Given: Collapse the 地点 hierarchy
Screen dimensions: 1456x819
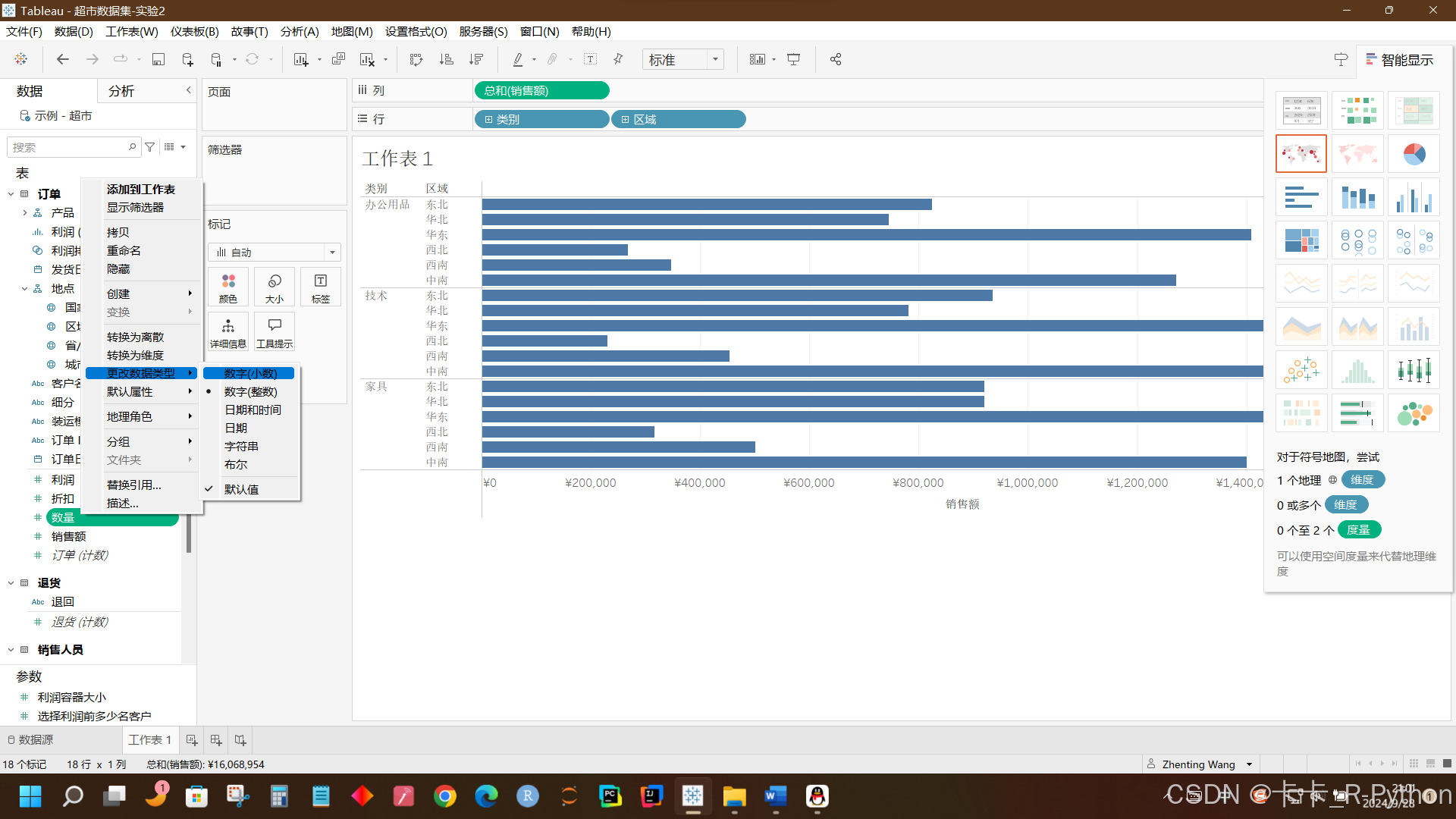Looking at the screenshot, I should tap(24, 289).
